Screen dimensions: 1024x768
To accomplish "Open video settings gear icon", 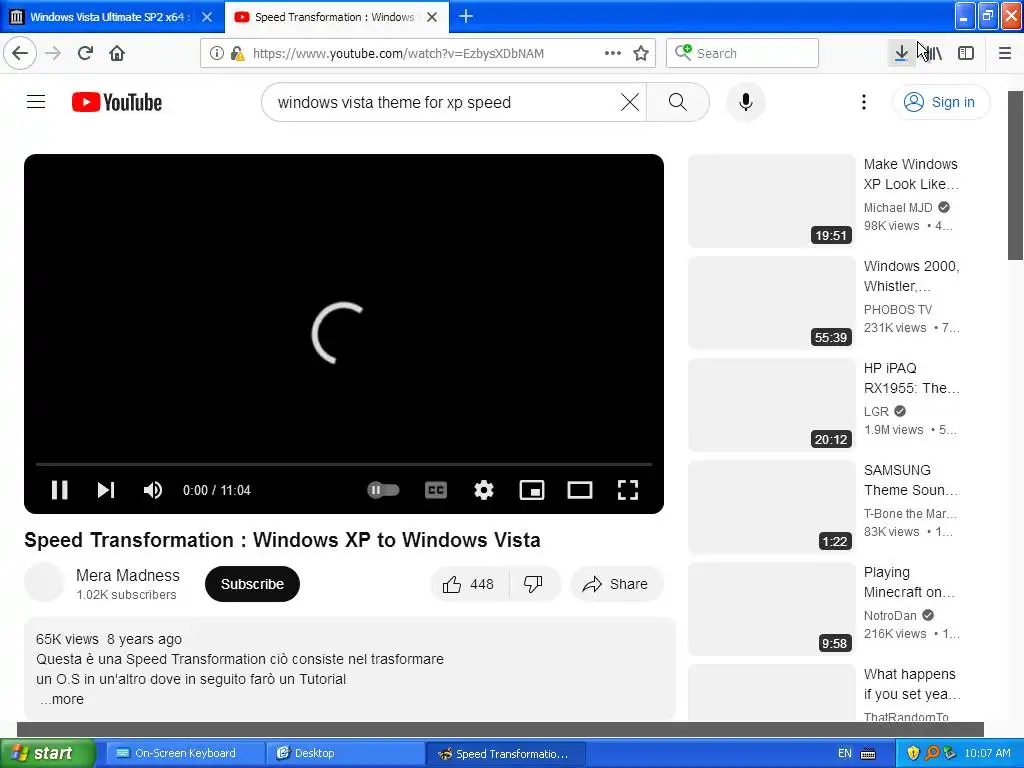I will (x=484, y=490).
